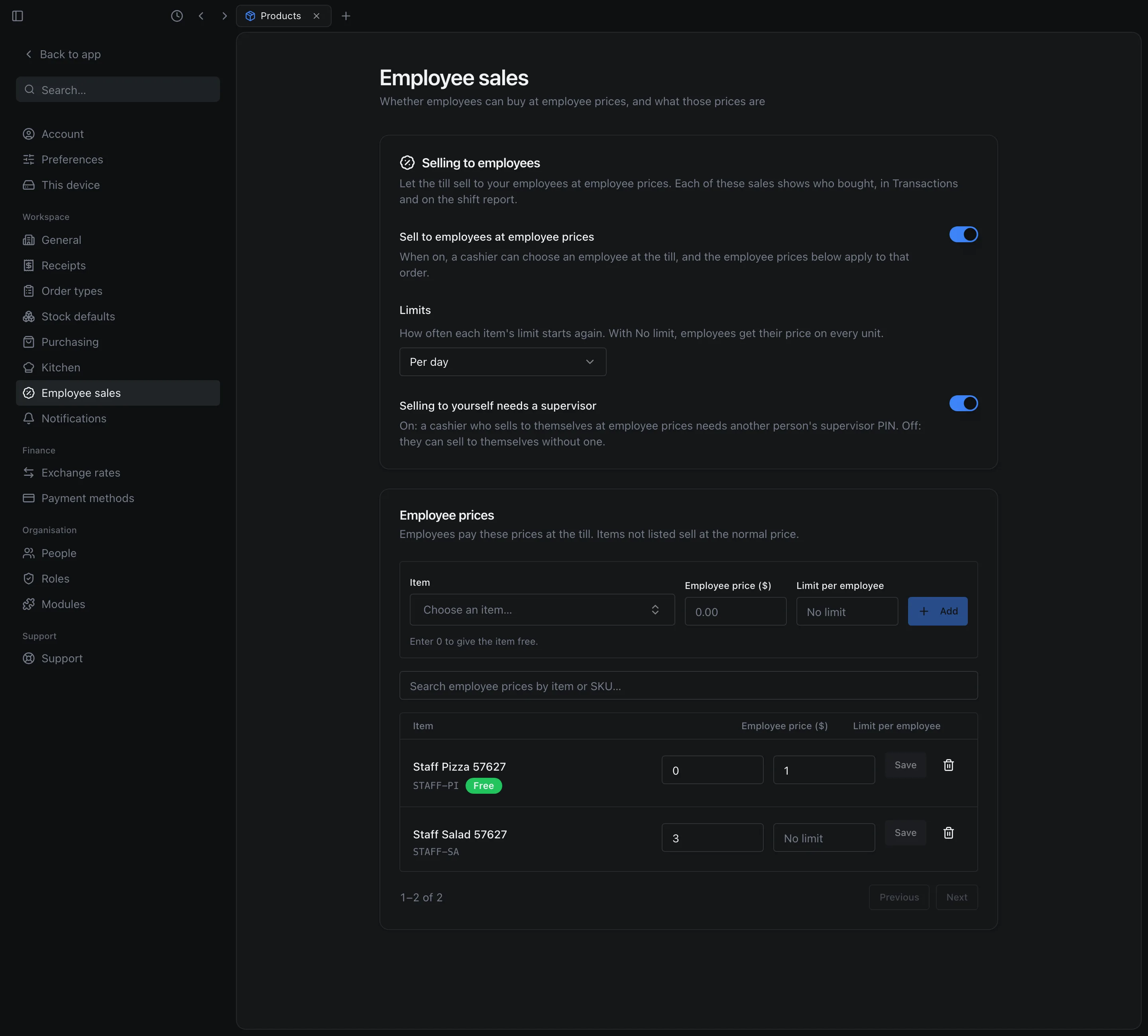Viewport: 1148px width, 1036px height.
Task: Click the Kitchen chef hat icon
Action: click(28, 368)
